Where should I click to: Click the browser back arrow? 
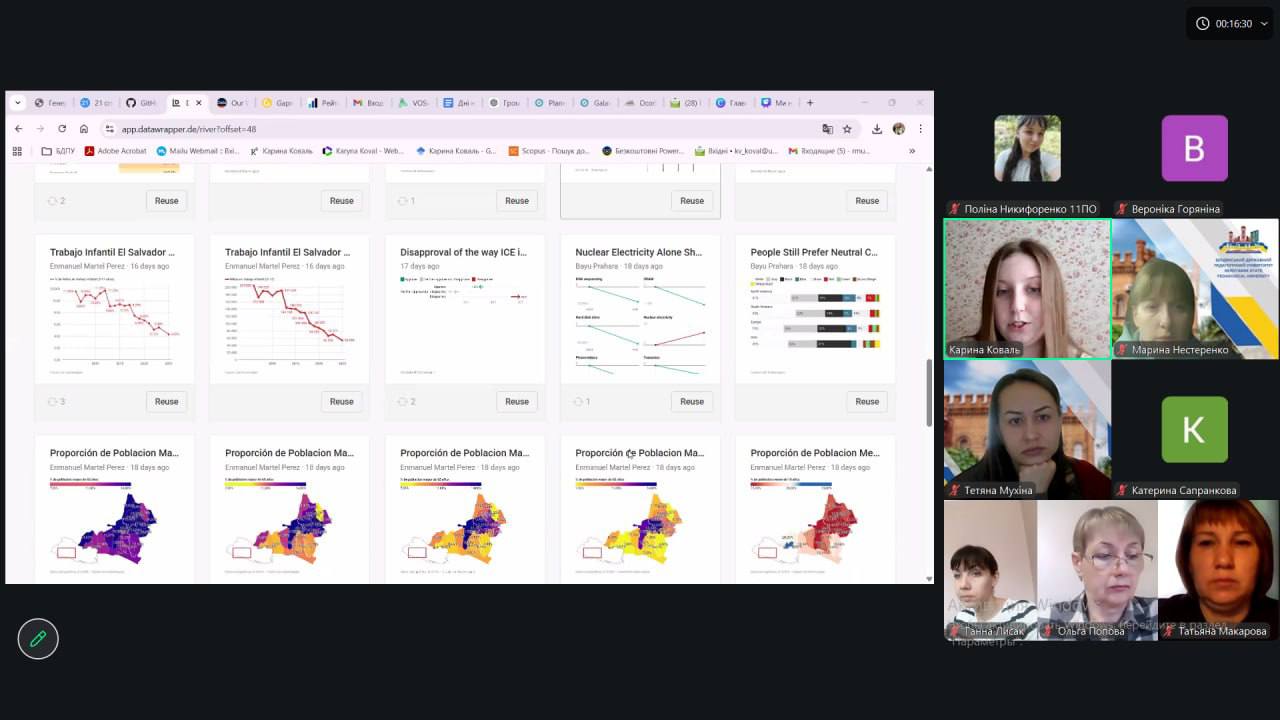pos(18,129)
